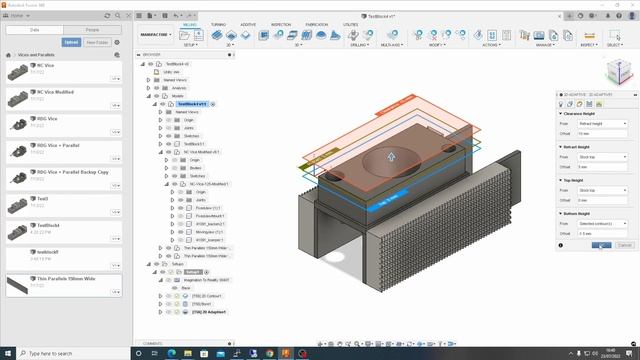This screenshot has height=360, width=640.
Task: Open Bottom Height From dropdown
Action: point(602,224)
